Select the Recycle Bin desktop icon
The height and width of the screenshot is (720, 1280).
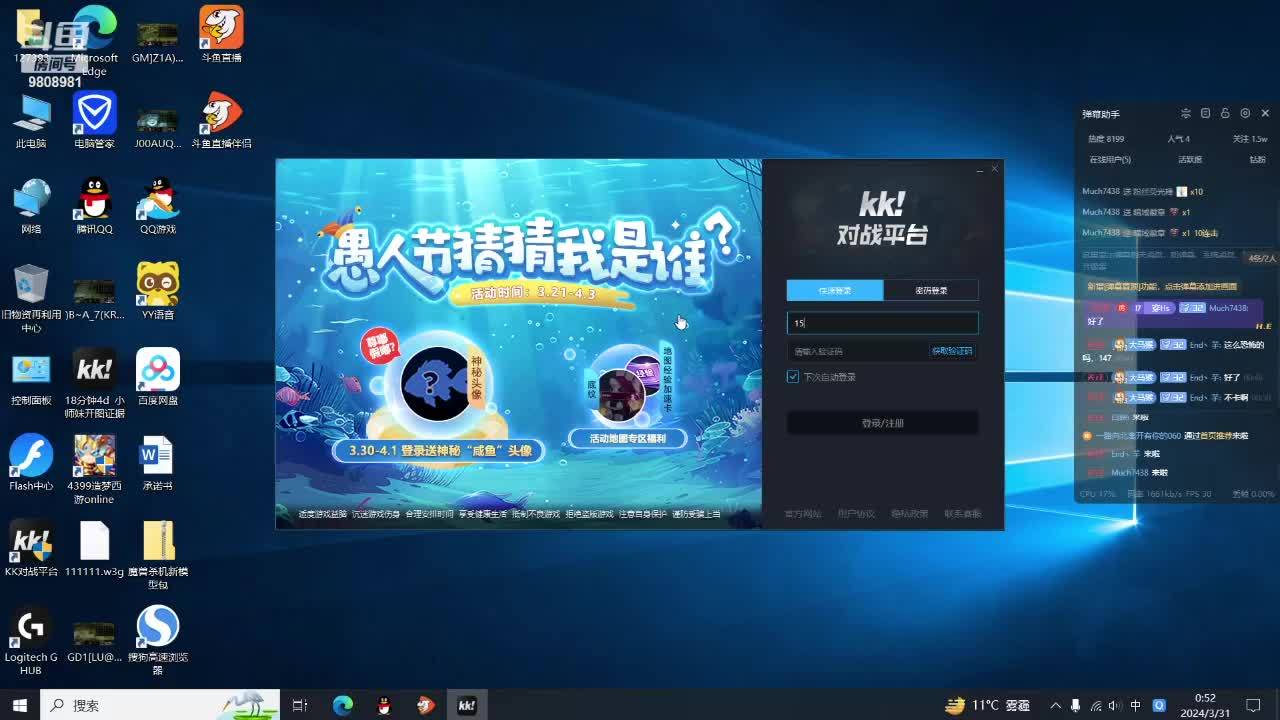point(31,298)
